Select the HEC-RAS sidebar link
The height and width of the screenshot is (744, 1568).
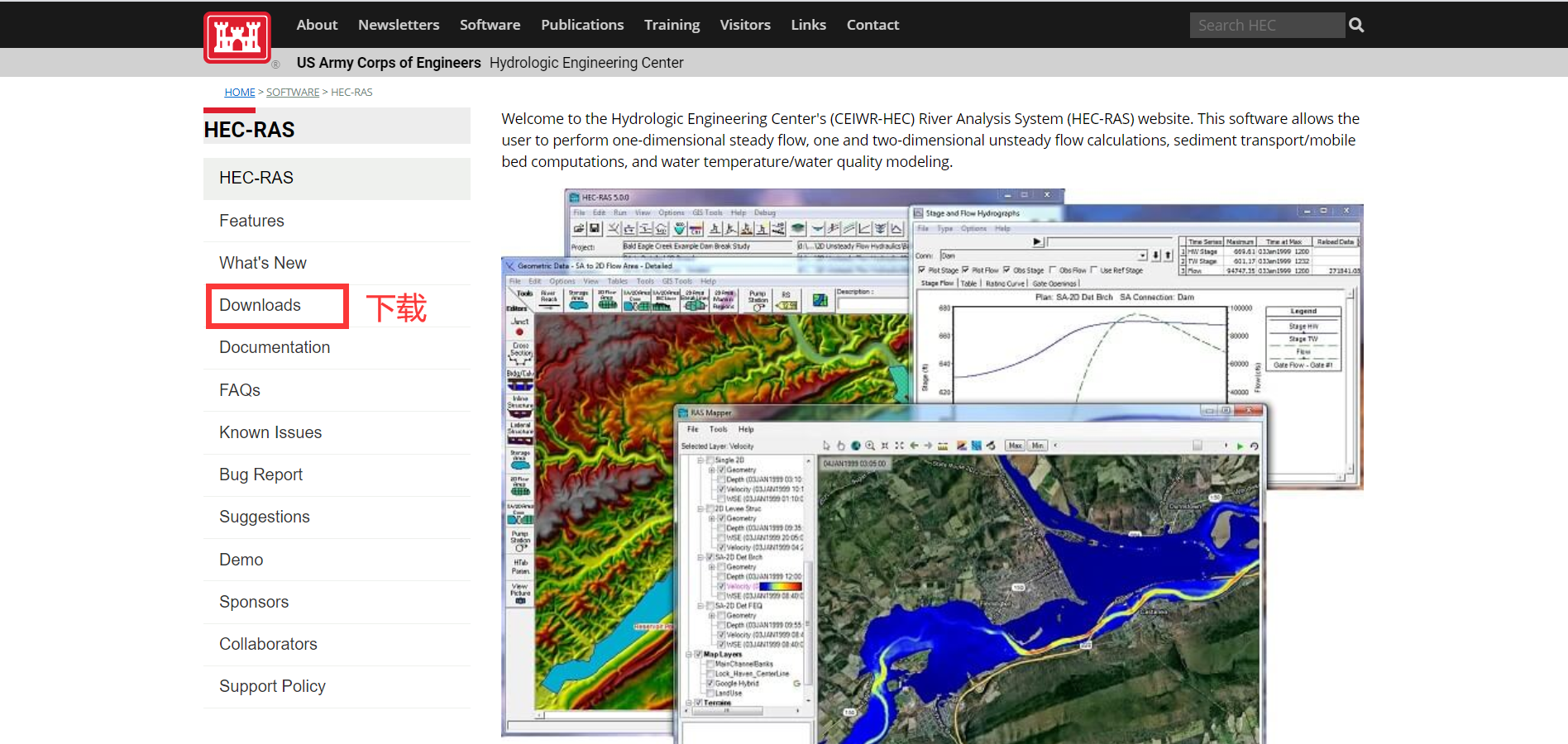pyautogui.click(x=337, y=179)
